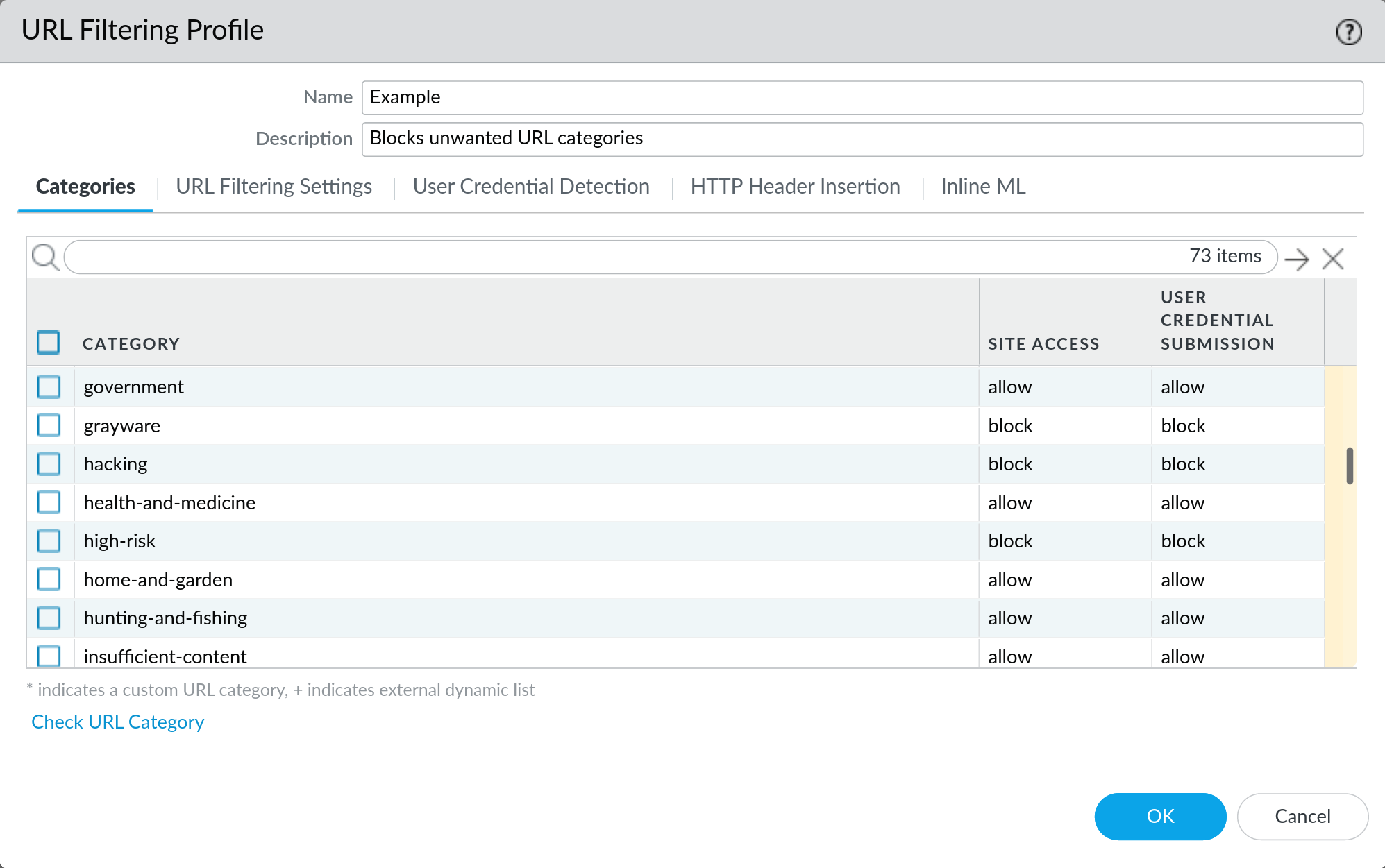Click the Cancel button to discard changes
The width and height of the screenshot is (1385, 868).
[1302, 815]
